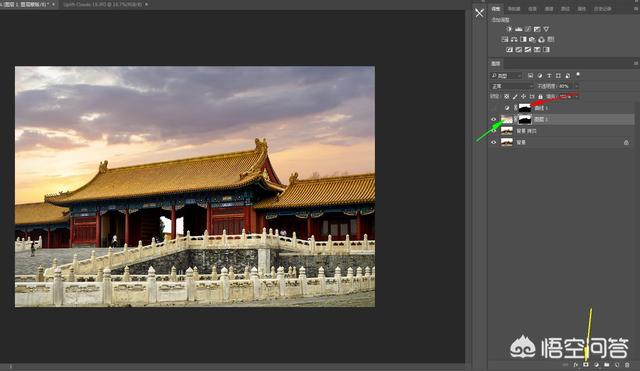The height and width of the screenshot is (371, 640).
Task: Add an Exposure adjustment
Action: [537, 29]
